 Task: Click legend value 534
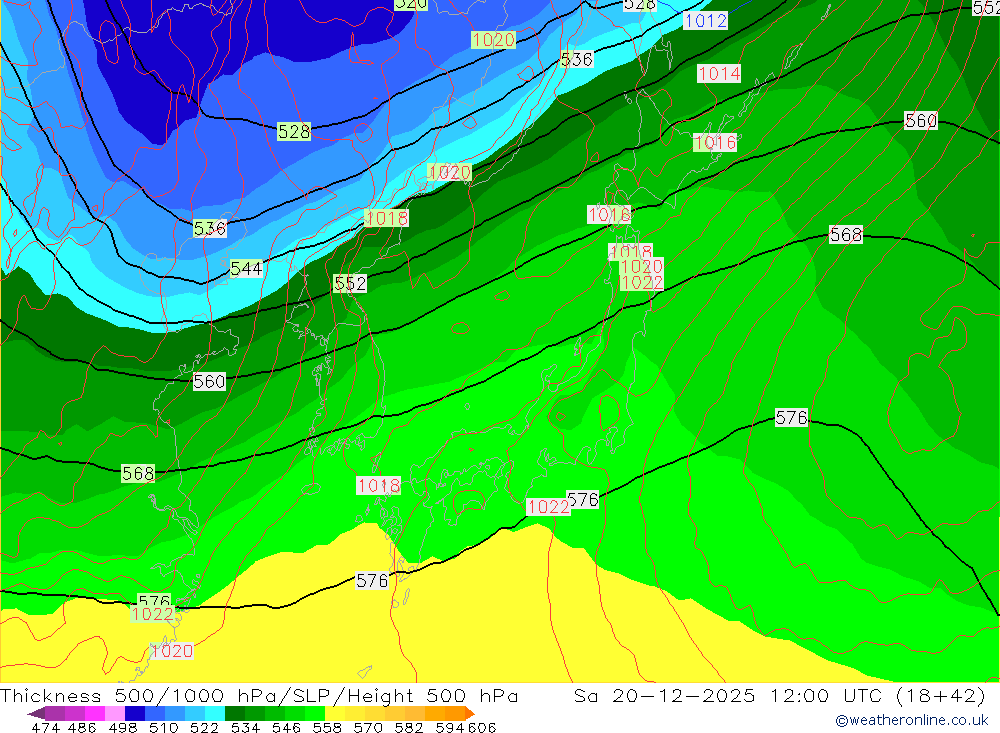pyautogui.click(x=246, y=727)
